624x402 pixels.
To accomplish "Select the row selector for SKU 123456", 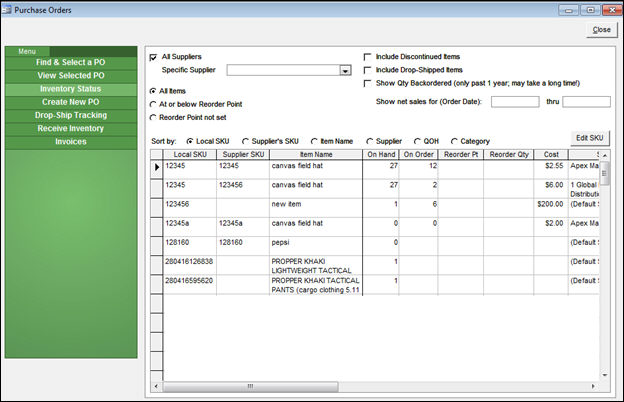I will click(x=157, y=208).
